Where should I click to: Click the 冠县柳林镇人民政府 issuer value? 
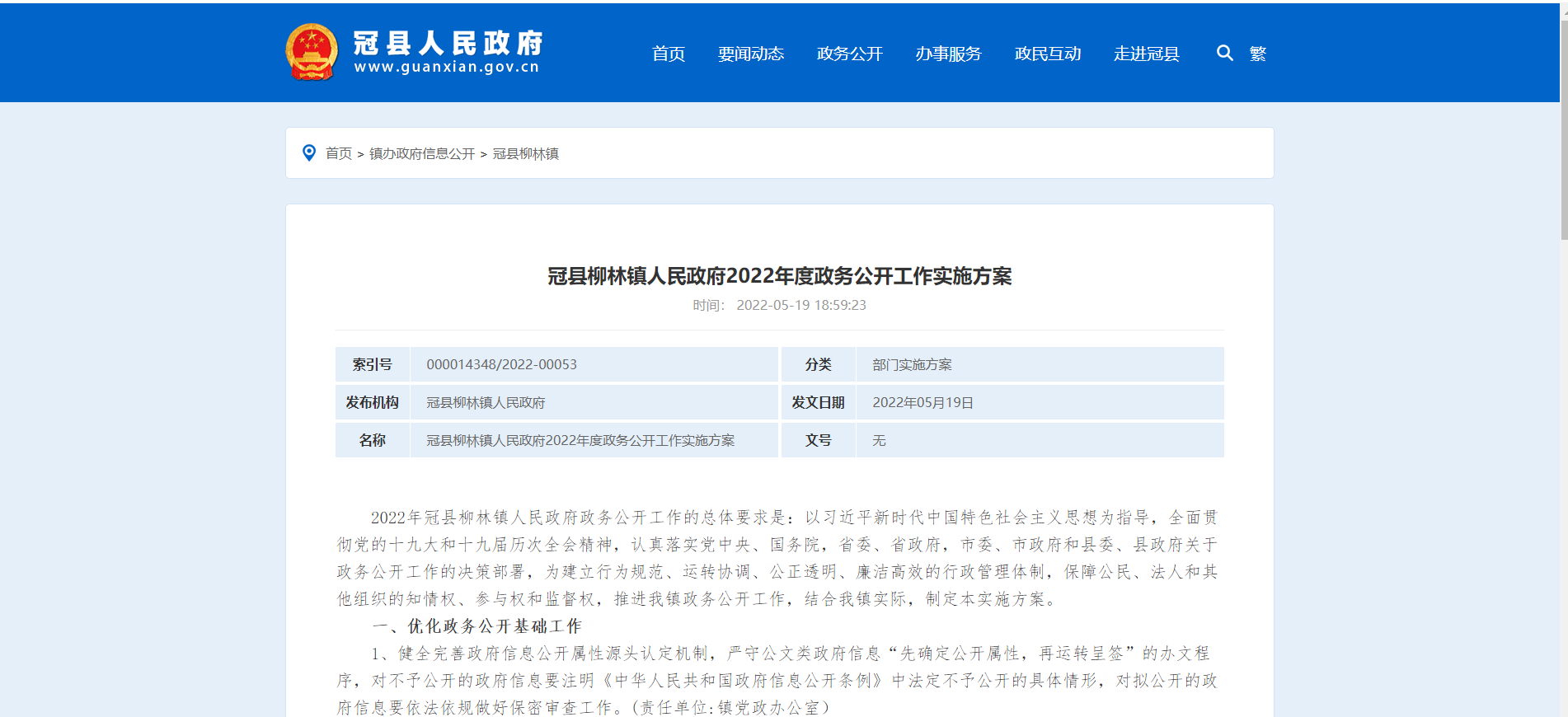point(486,402)
